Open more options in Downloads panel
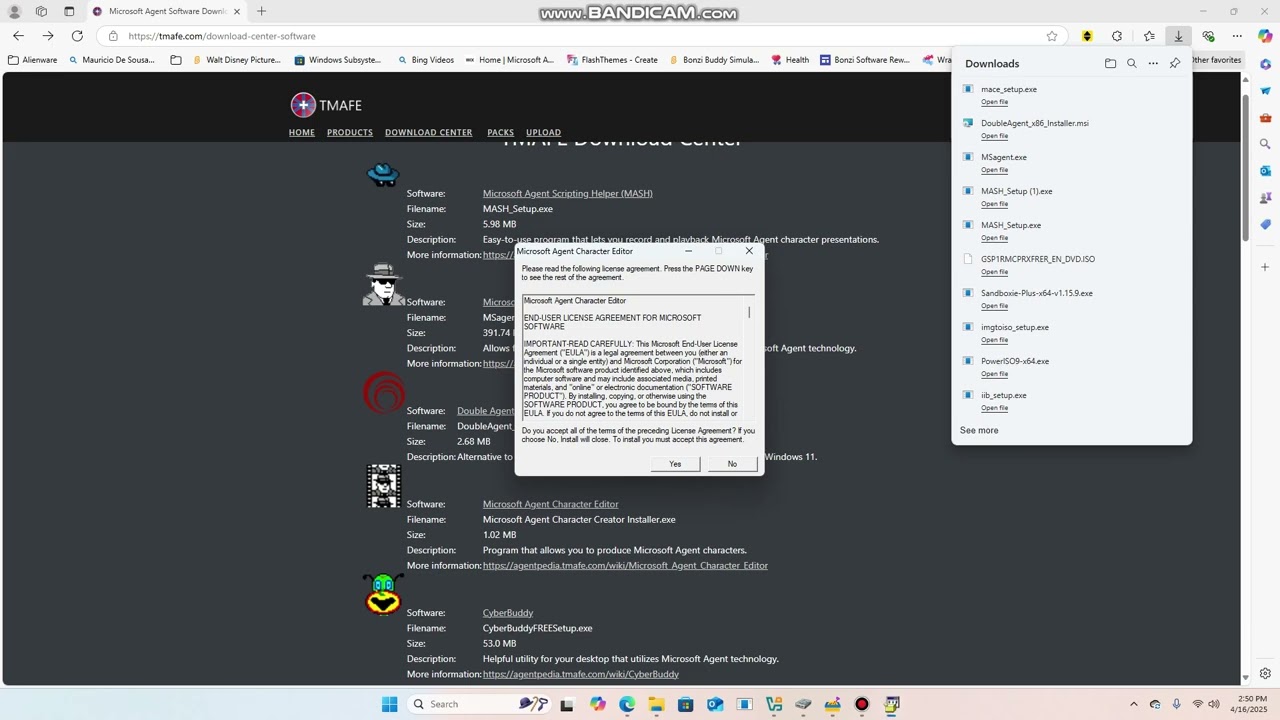 1153,63
